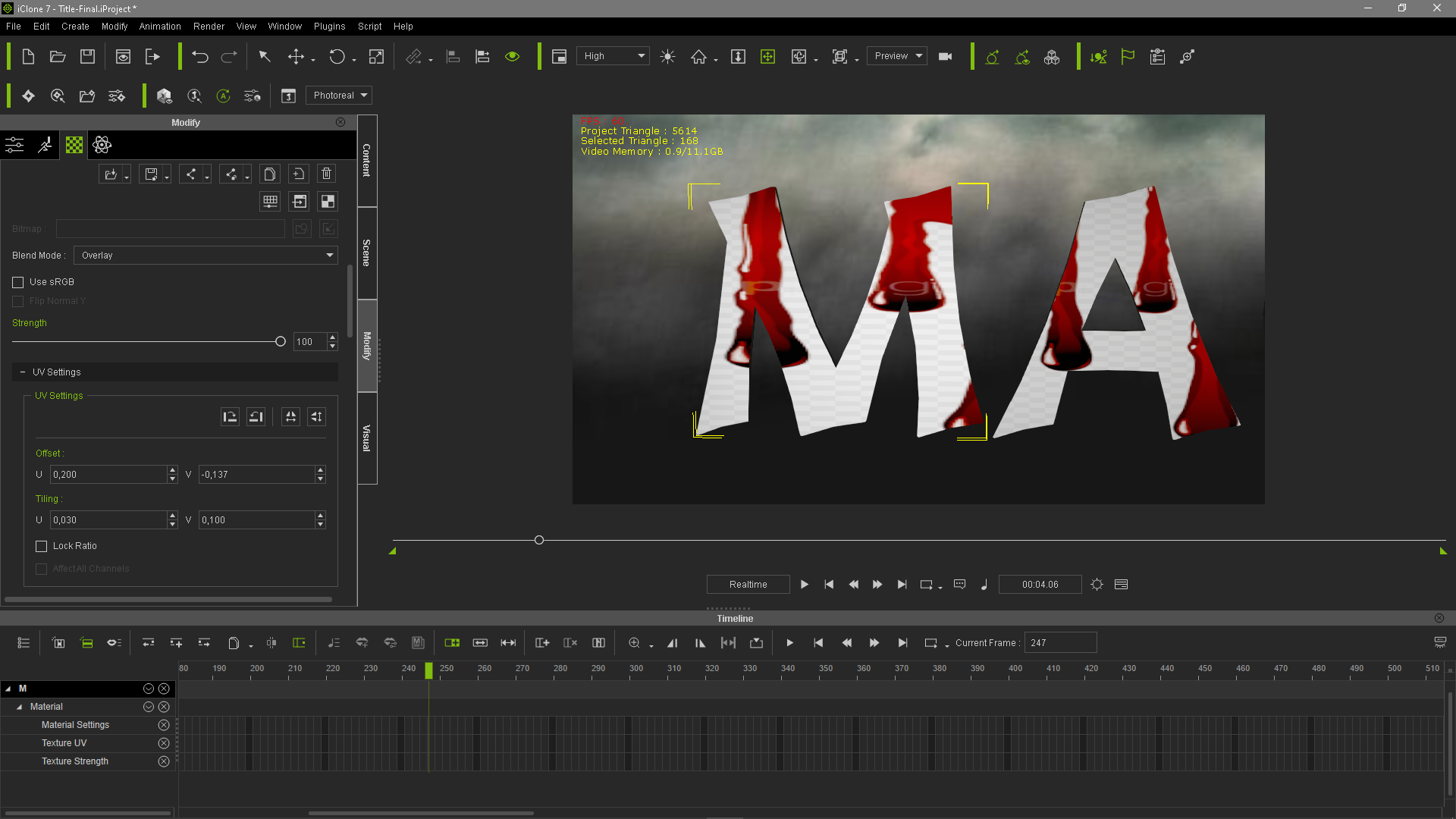
Task: Step to next frame in Timeline toolbar
Action: (x=874, y=642)
